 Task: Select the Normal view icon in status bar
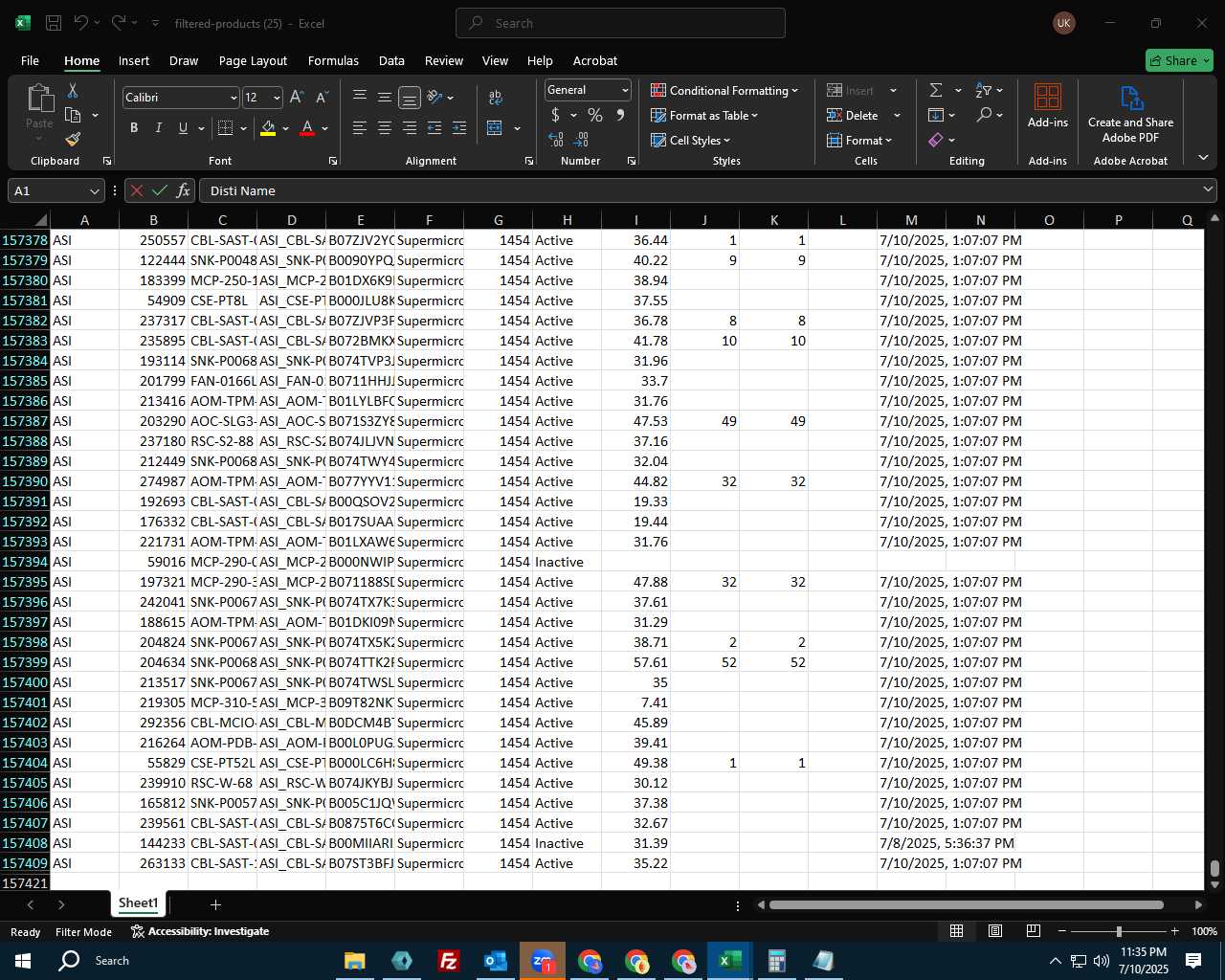[x=956, y=931]
